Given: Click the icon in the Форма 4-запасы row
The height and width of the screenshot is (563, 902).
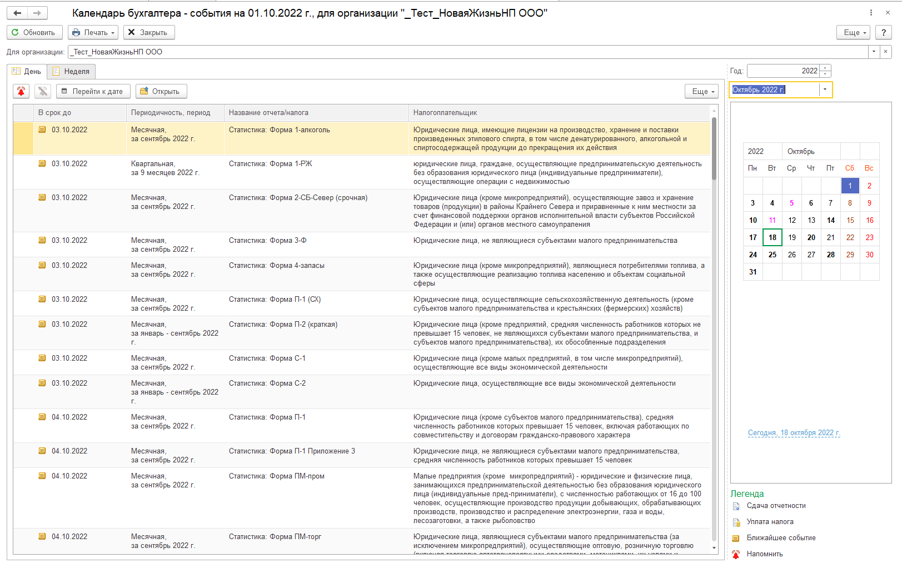Looking at the screenshot, I should pos(42,266).
